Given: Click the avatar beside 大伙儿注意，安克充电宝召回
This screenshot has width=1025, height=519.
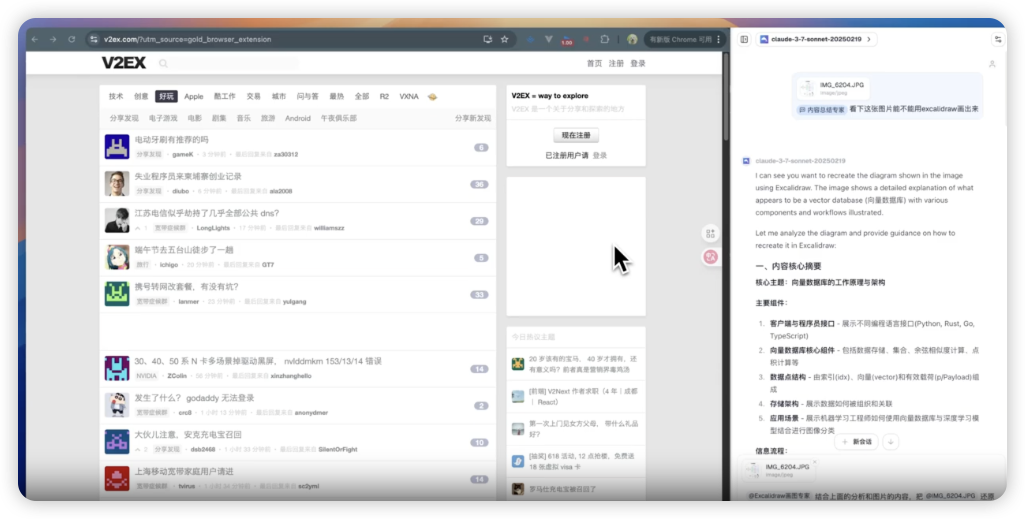Looking at the screenshot, I should (x=117, y=442).
